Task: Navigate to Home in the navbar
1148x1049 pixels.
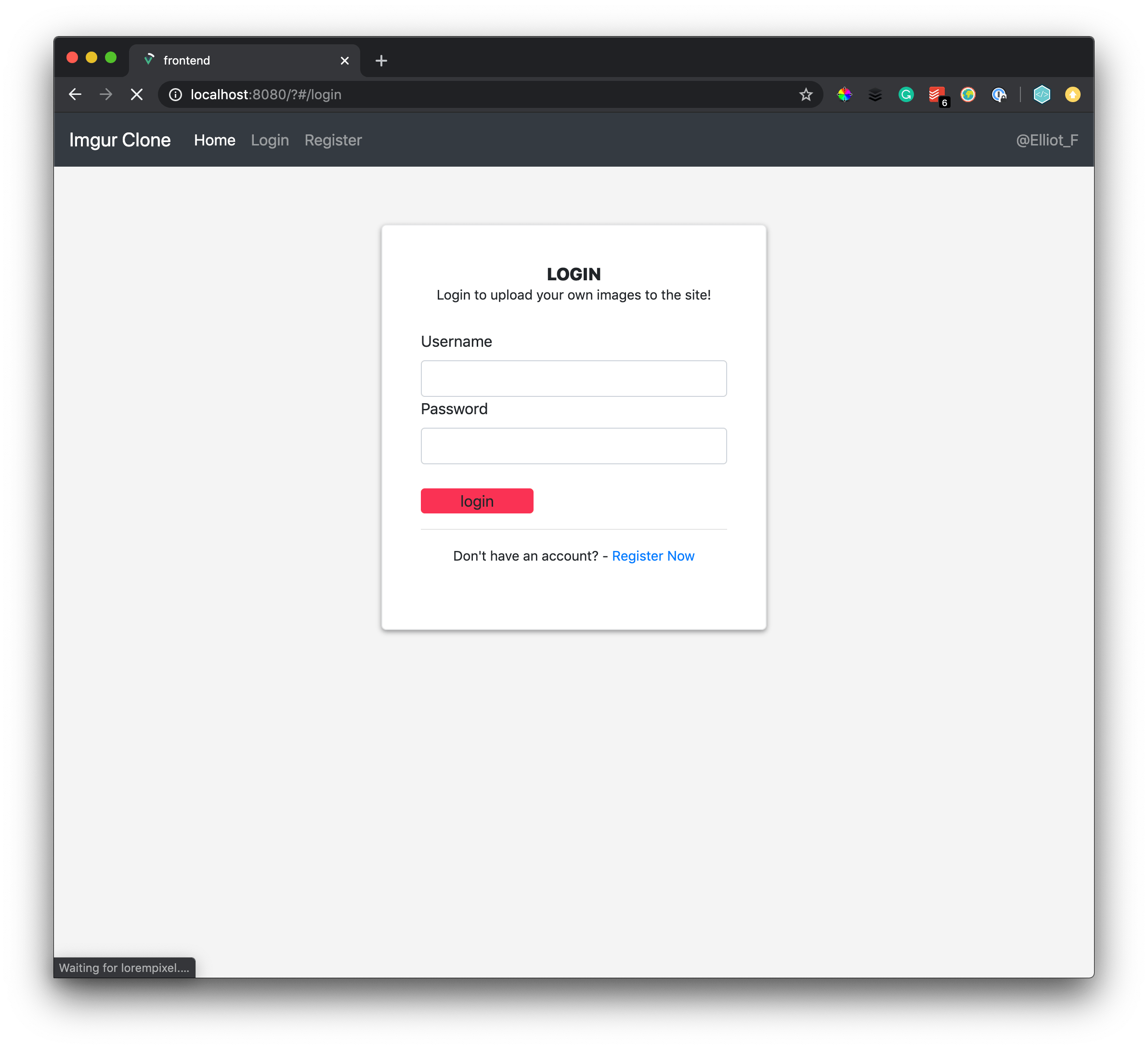Action: click(x=215, y=140)
